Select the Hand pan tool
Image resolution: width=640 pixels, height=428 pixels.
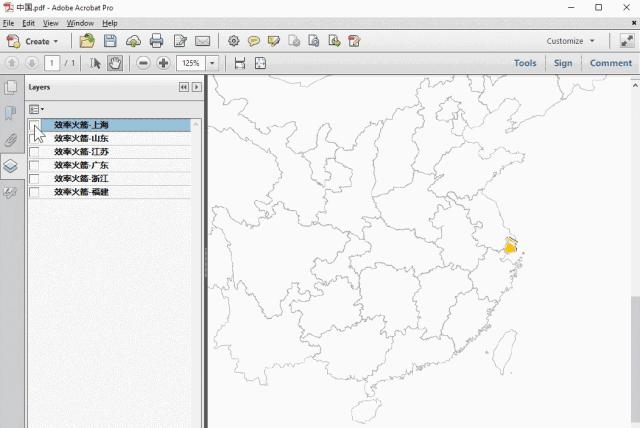[x=115, y=63]
